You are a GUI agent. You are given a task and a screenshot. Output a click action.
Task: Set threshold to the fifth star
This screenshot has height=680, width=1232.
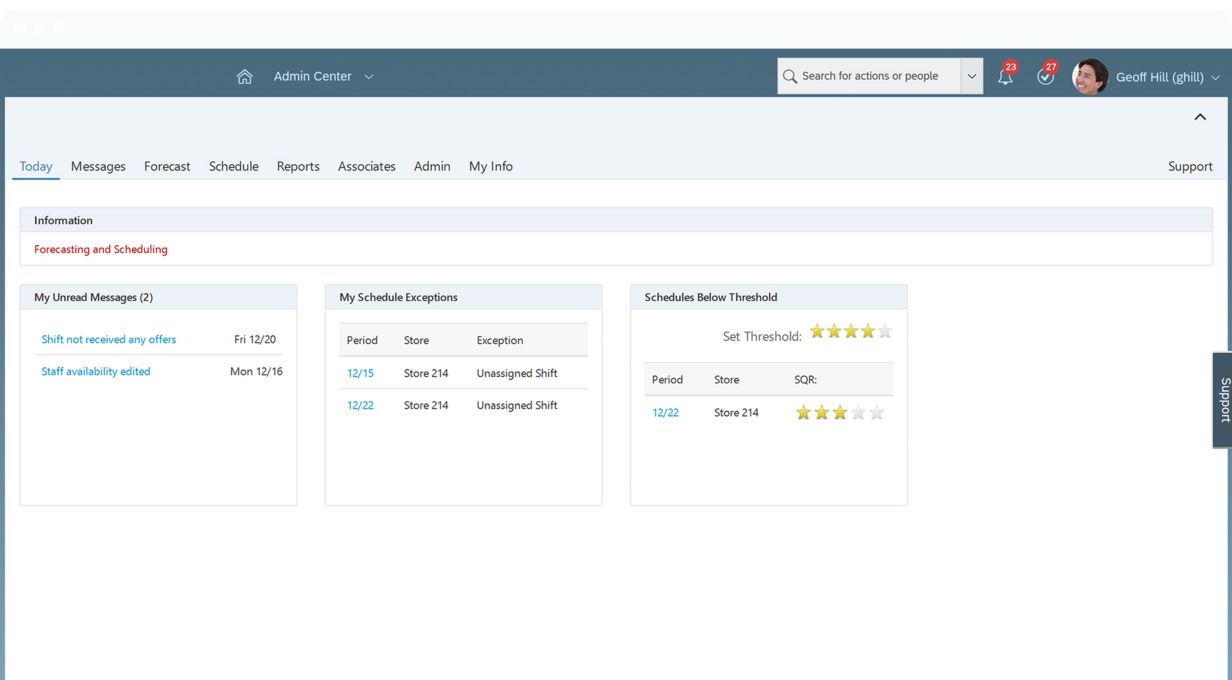point(884,332)
